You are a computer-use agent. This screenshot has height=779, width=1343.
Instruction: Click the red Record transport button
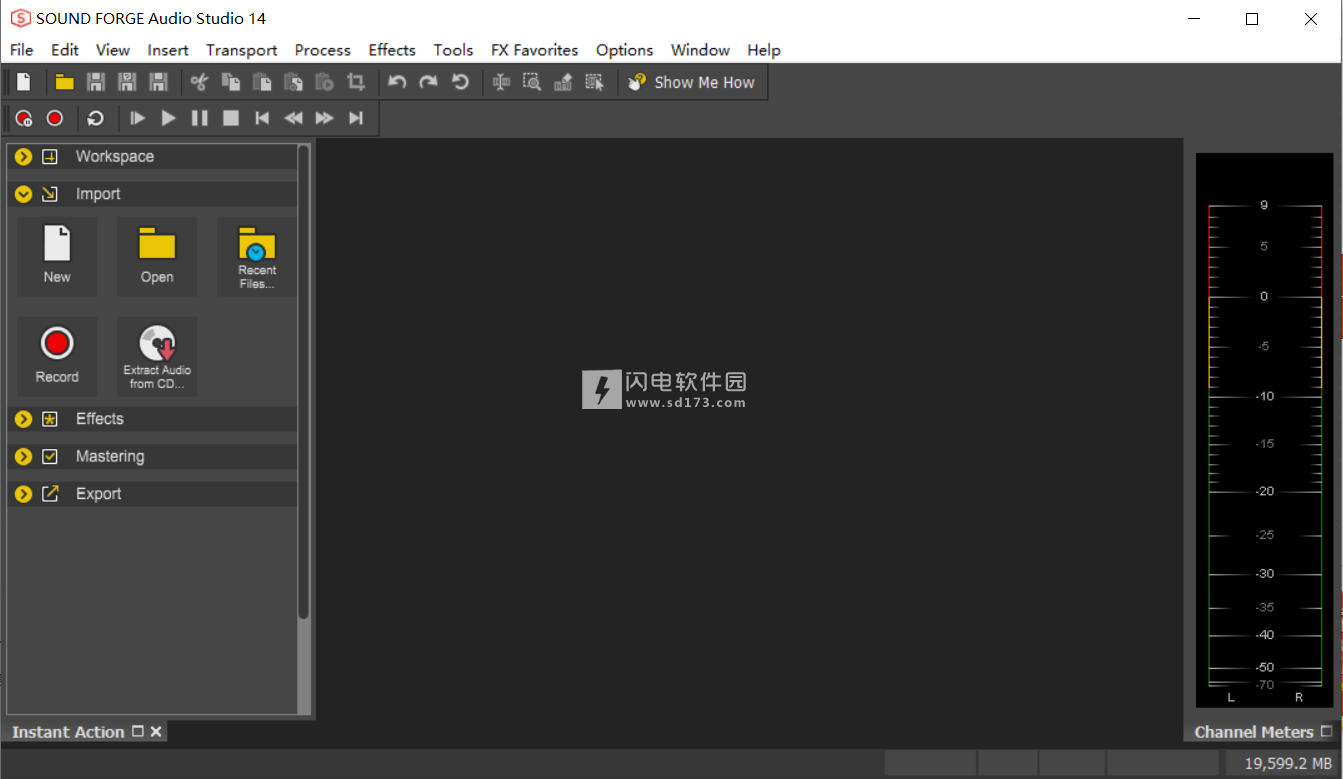pyautogui.click(x=55, y=118)
